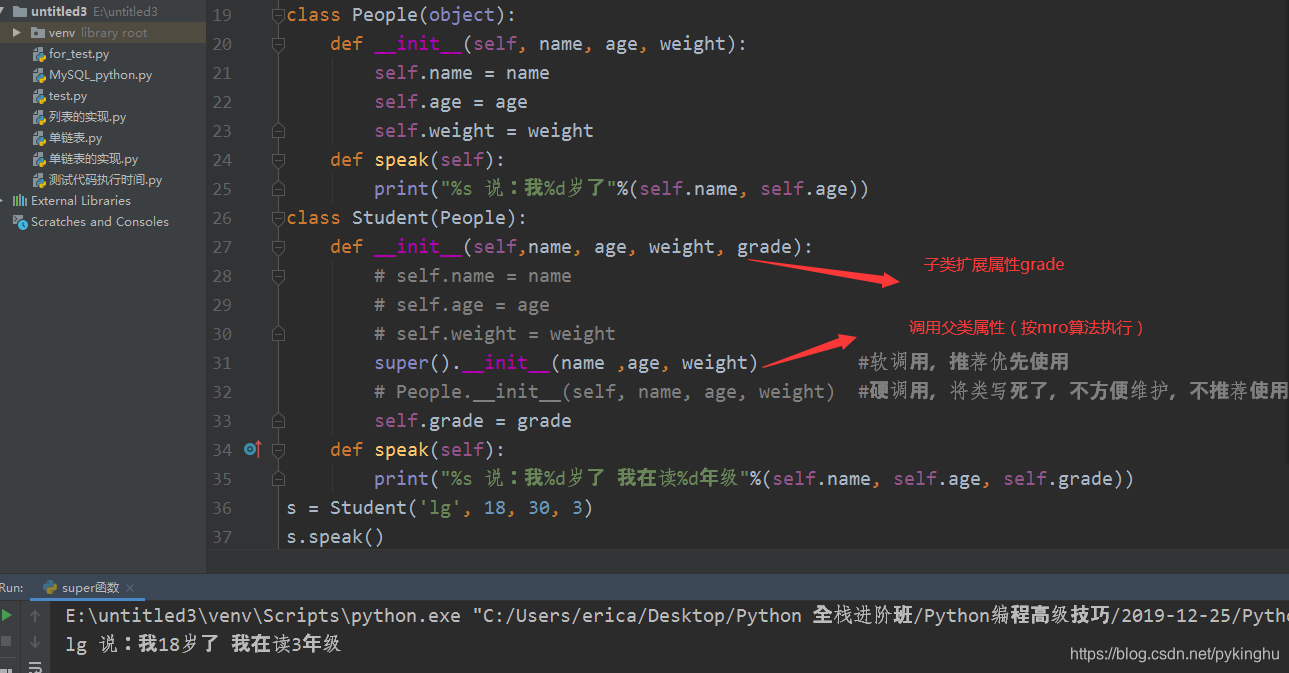
Task: Click the Down the Stack Trace arrow
Action: (35, 643)
